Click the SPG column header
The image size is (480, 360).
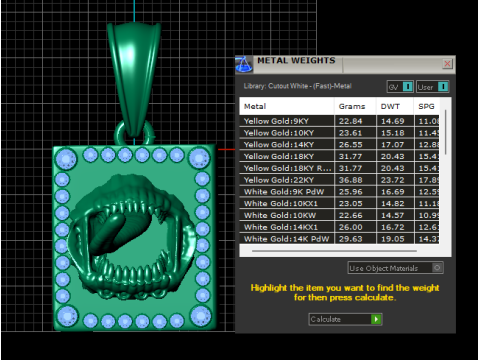(427, 106)
